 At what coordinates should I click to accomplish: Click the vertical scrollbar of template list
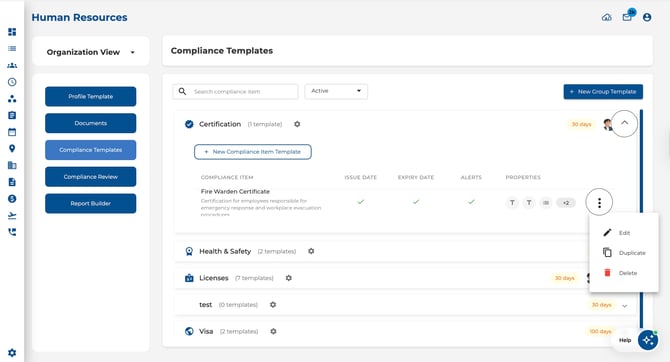point(641,218)
